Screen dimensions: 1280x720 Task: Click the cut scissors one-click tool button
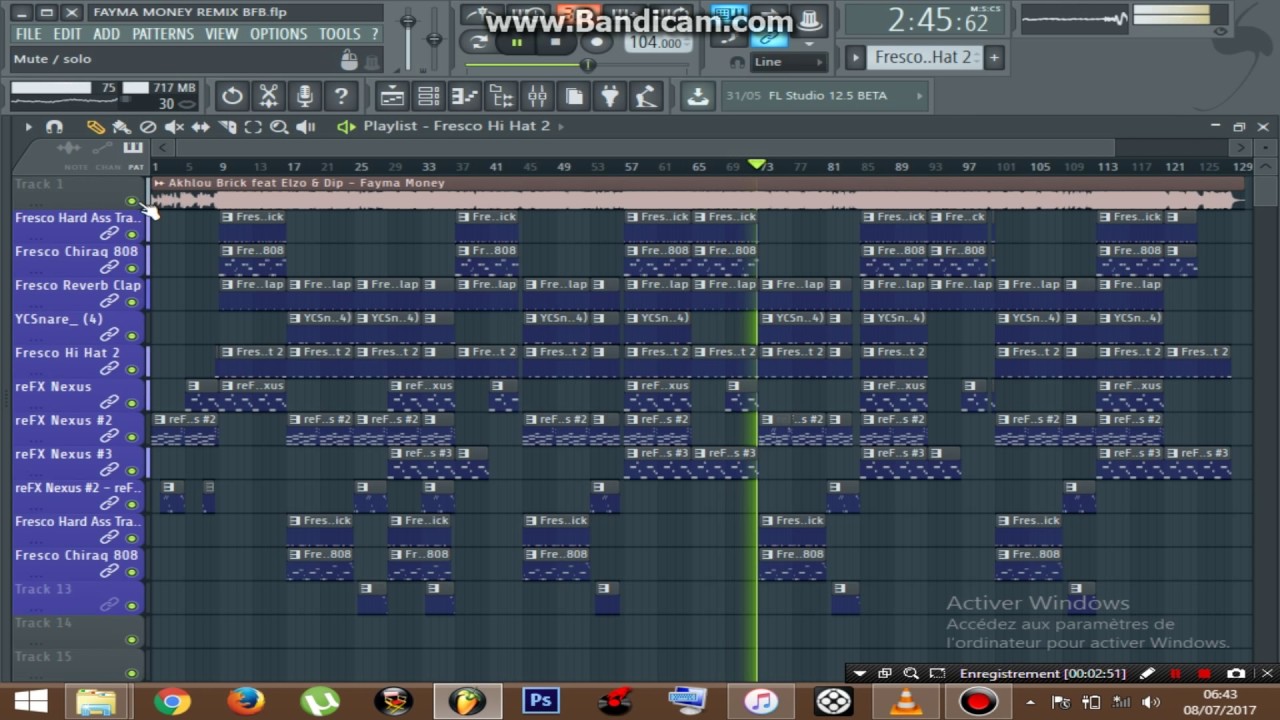pos(268,96)
